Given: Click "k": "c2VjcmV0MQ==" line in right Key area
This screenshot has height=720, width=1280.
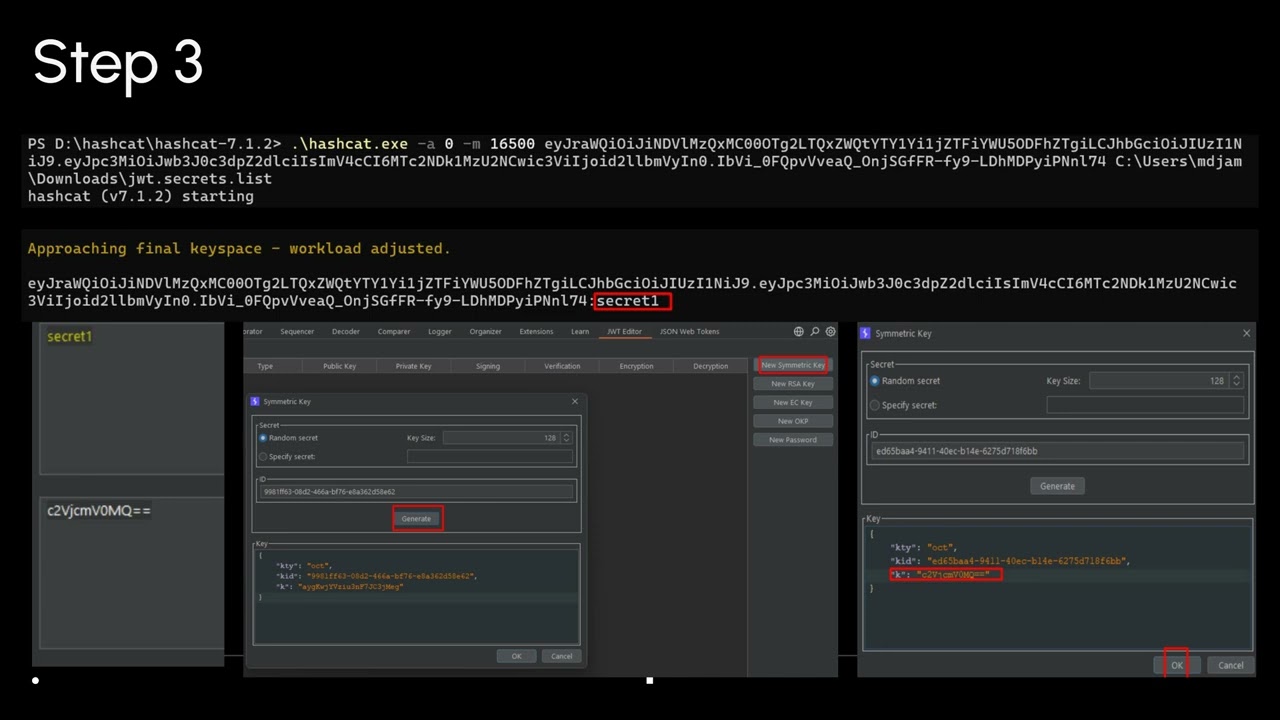Looking at the screenshot, I should [940, 574].
